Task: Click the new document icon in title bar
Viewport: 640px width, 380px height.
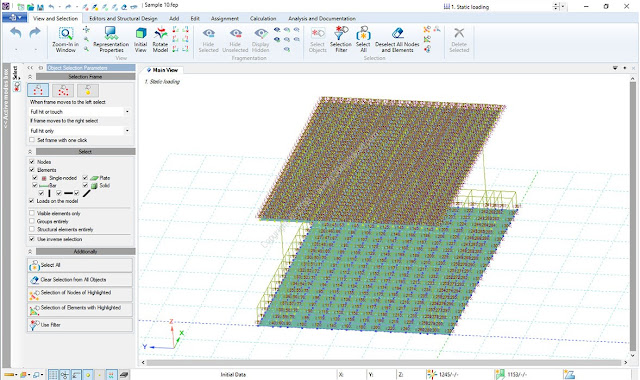Action: point(21,7)
